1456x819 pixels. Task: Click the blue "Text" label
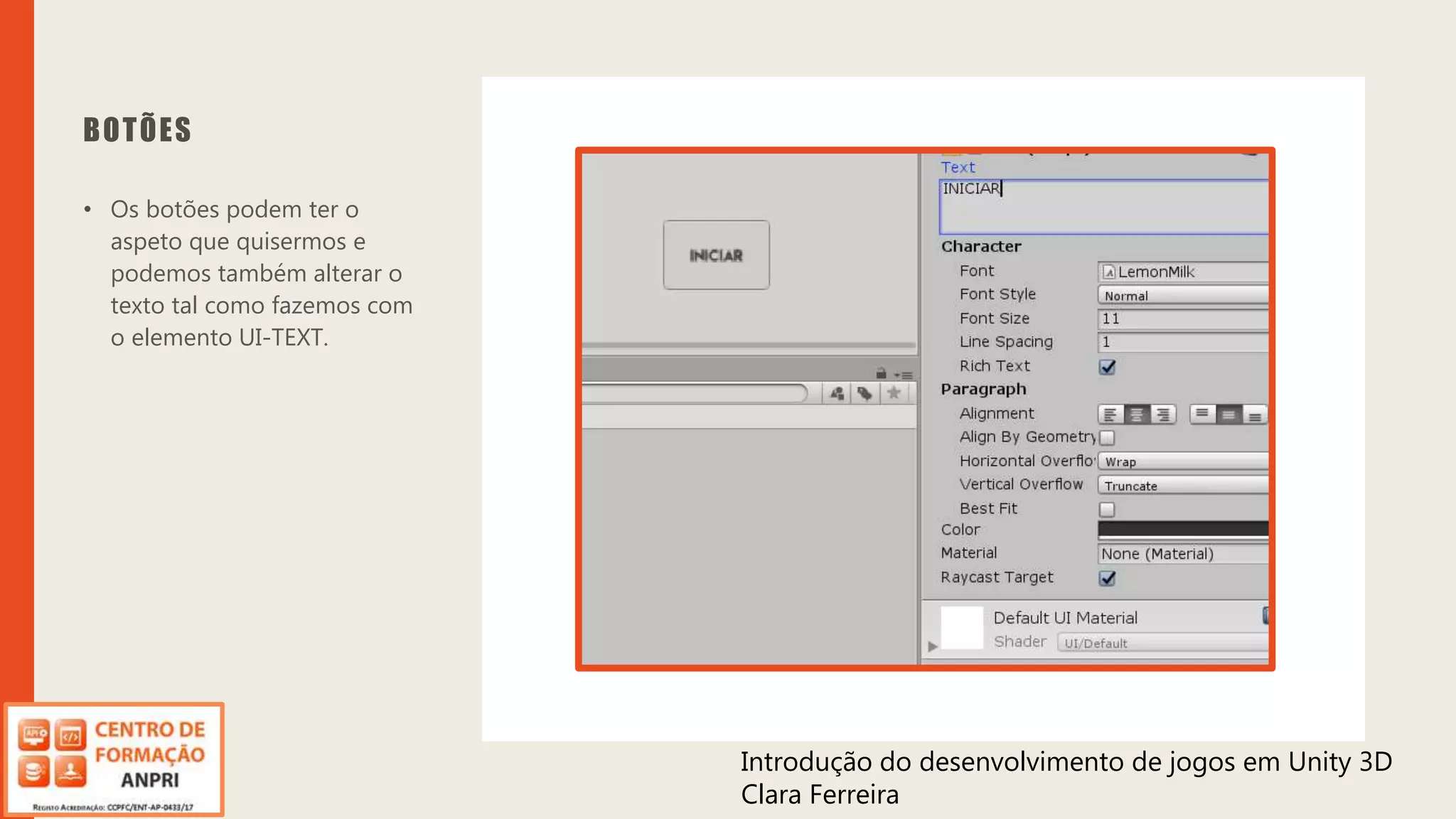958,168
